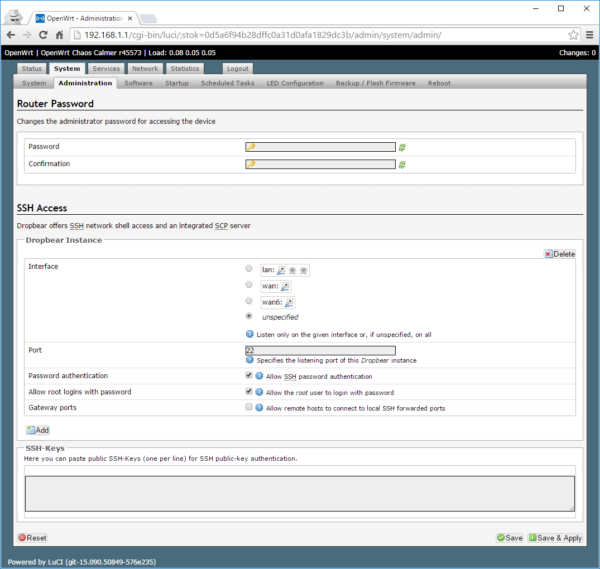Viewport: 600px width, 569px height.
Task: Click the lan interface network icon
Action: coord(281,270)
